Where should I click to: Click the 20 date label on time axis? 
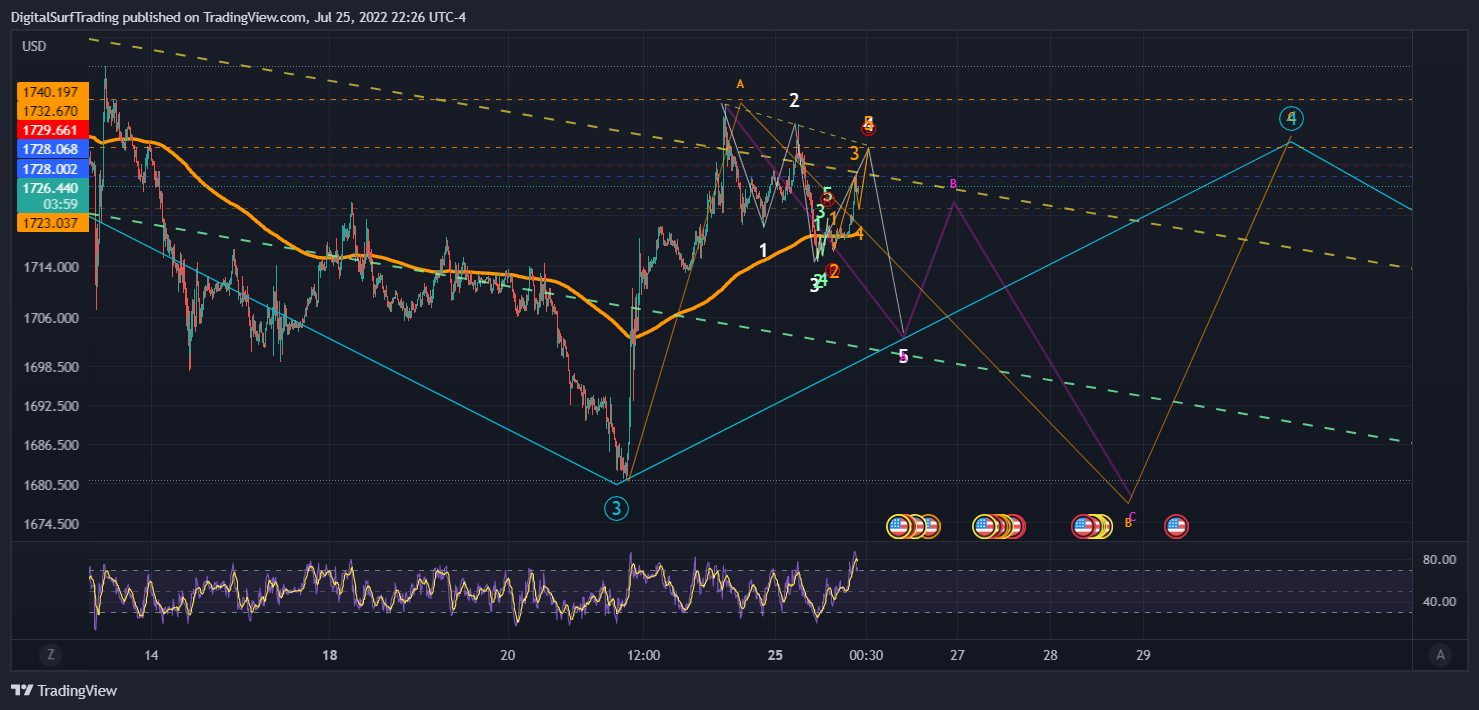click(508, 656)
